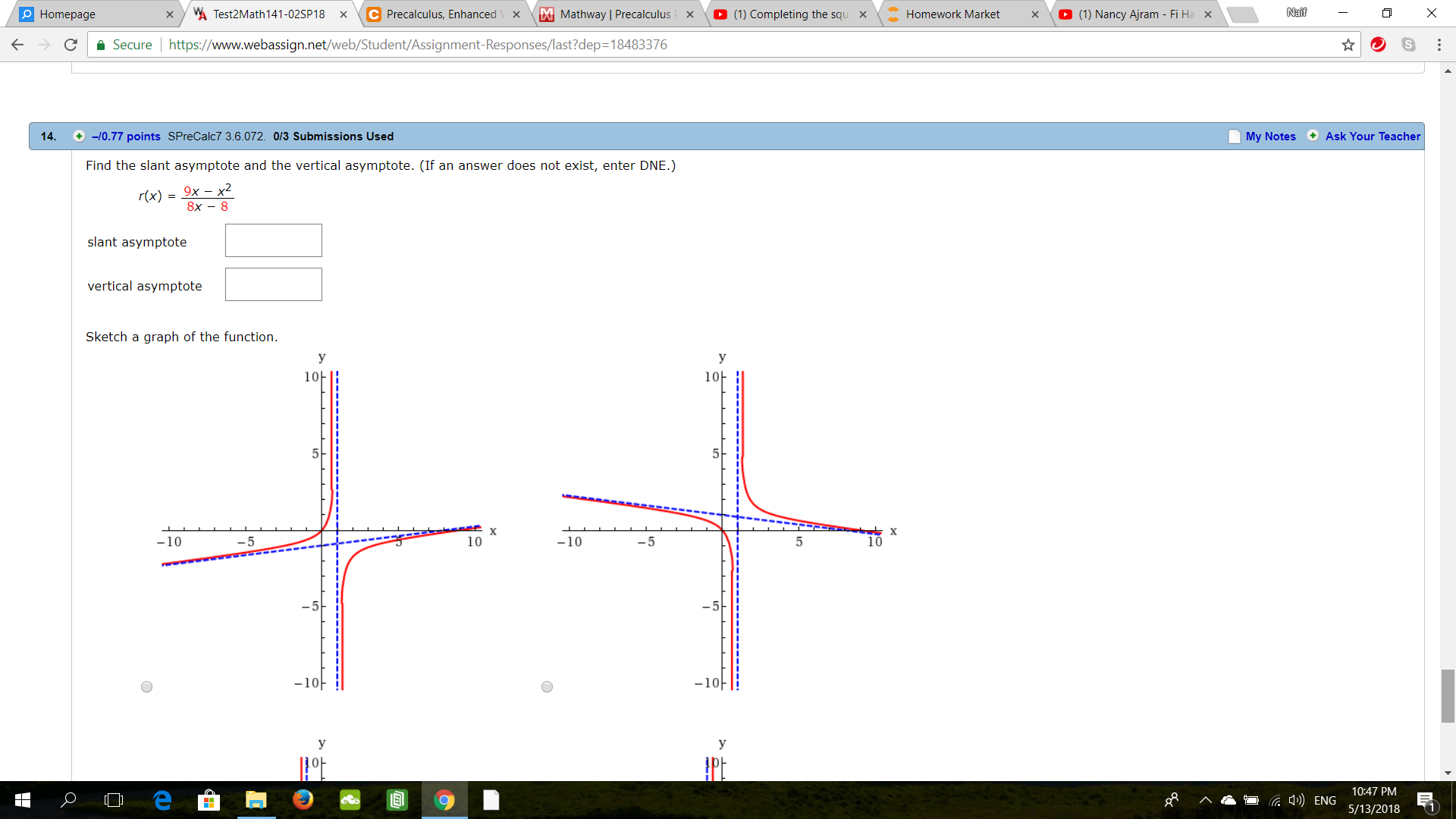1456x819 pixels.
Task: Open the Chrome menu (three dots)
Action: (x=1439, y=45)
